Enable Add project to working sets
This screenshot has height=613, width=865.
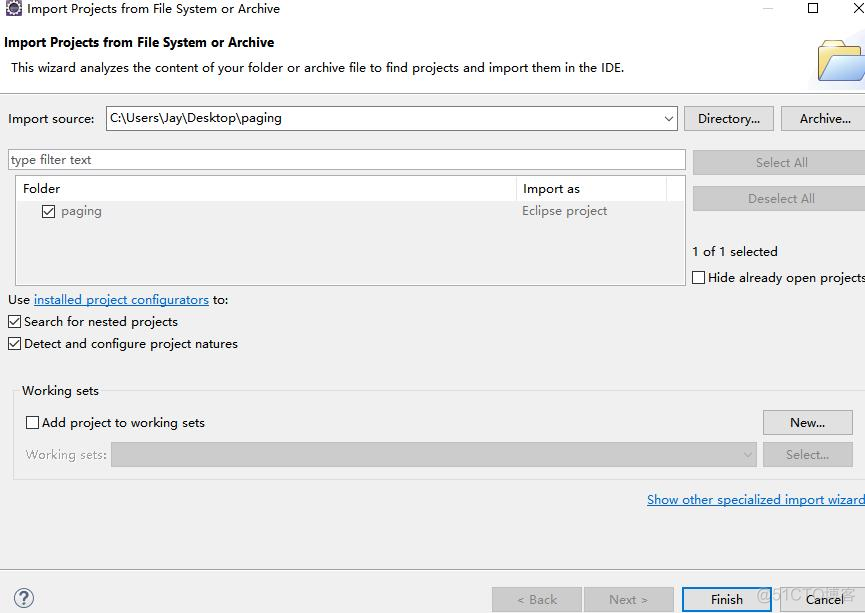click(x=32, y=423)
